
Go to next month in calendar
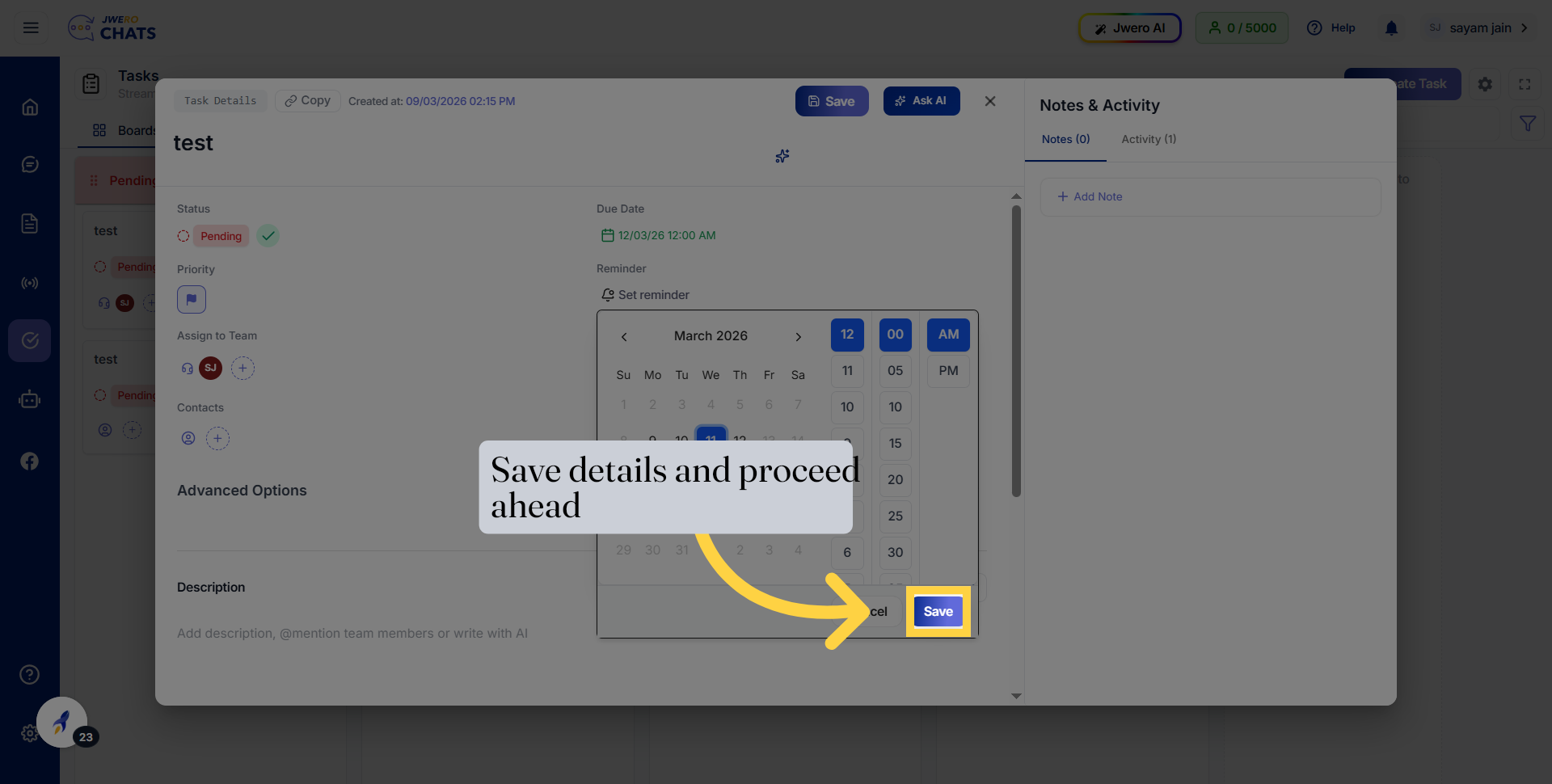[798, 337]
